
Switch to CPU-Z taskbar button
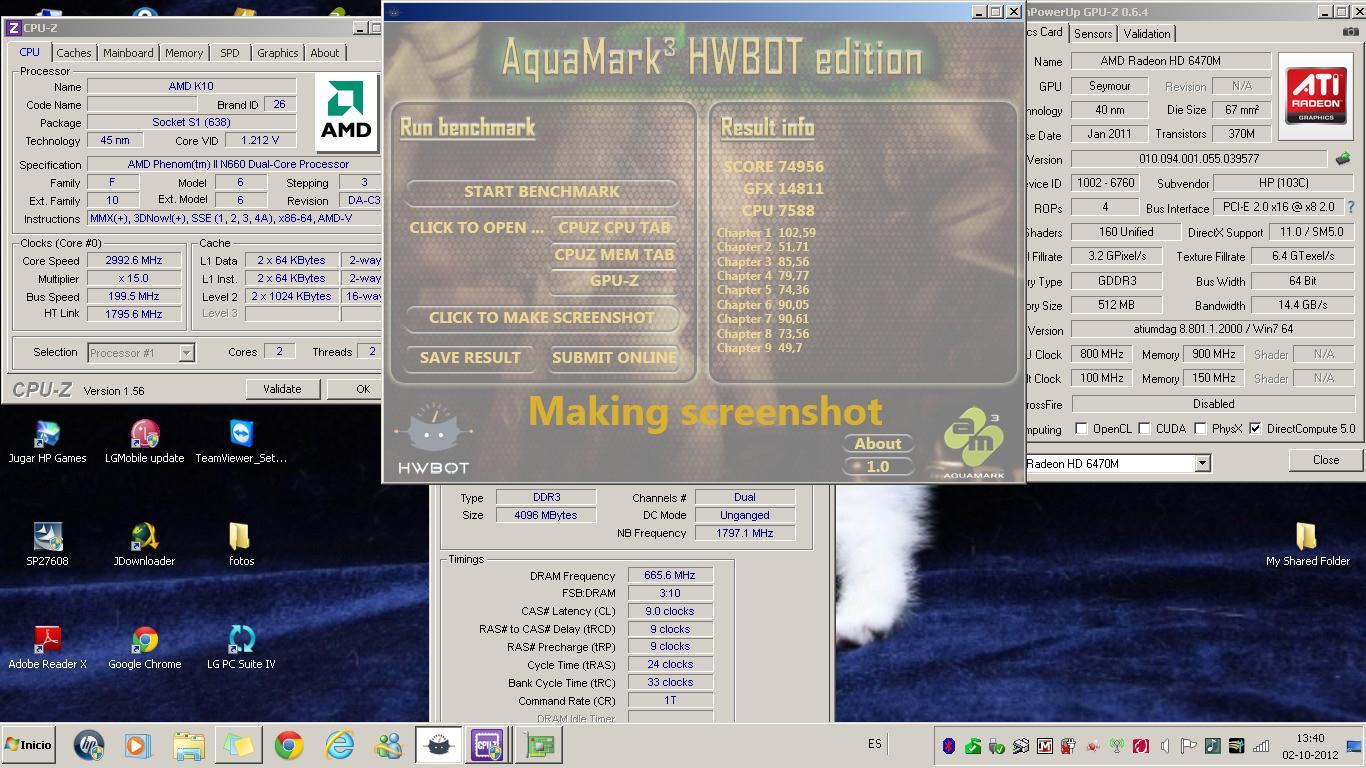coord(488,745)
